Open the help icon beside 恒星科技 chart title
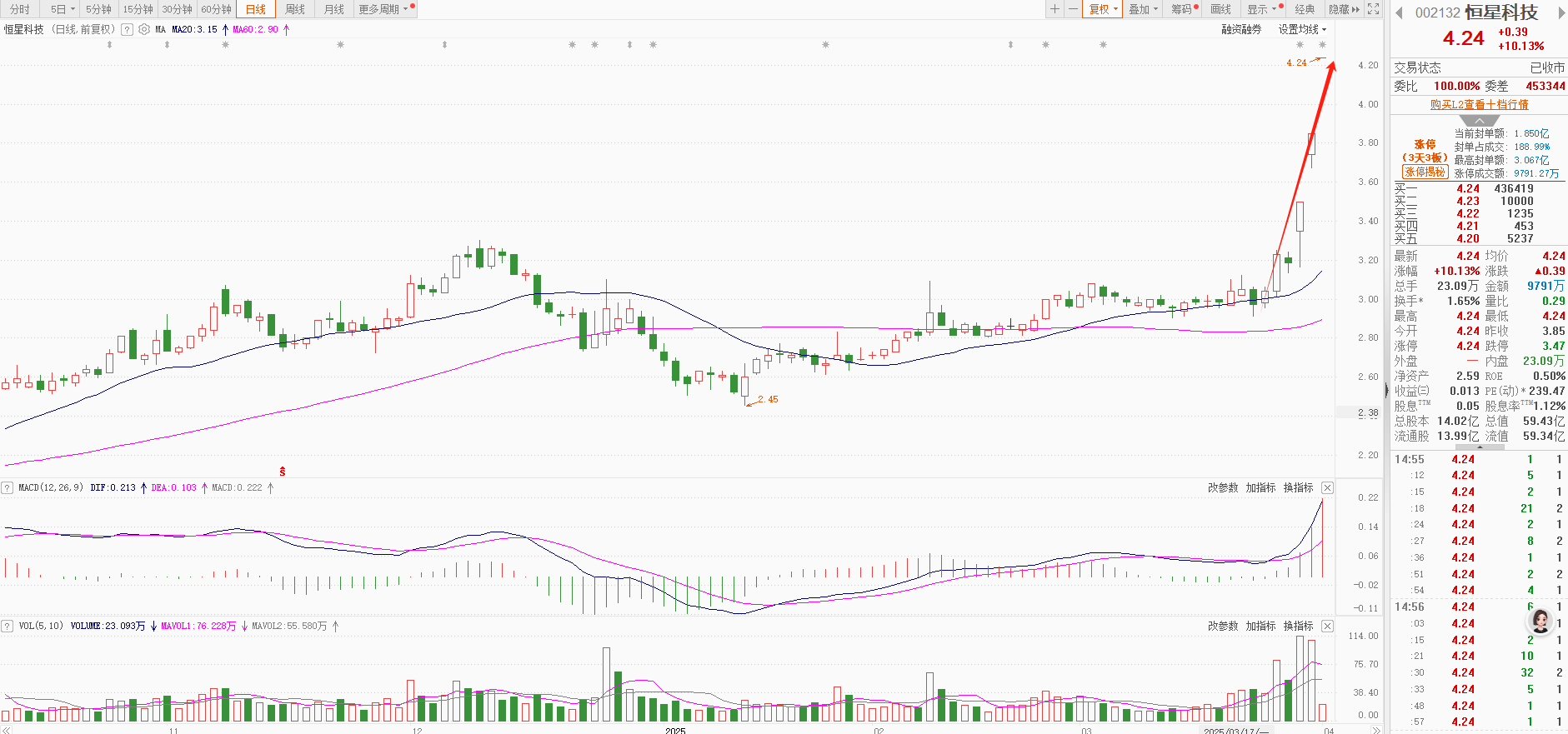Viewport: 1568px width, 734px height. click(x=127, y=29)
